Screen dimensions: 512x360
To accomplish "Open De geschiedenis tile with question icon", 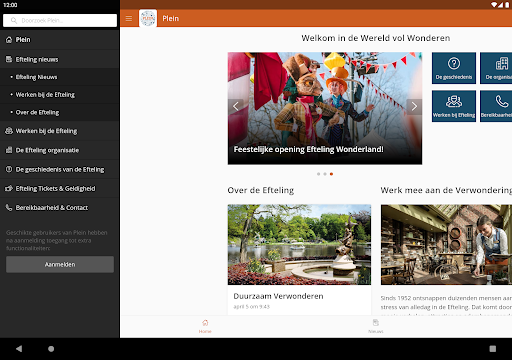I will click(x=454, y=68).
